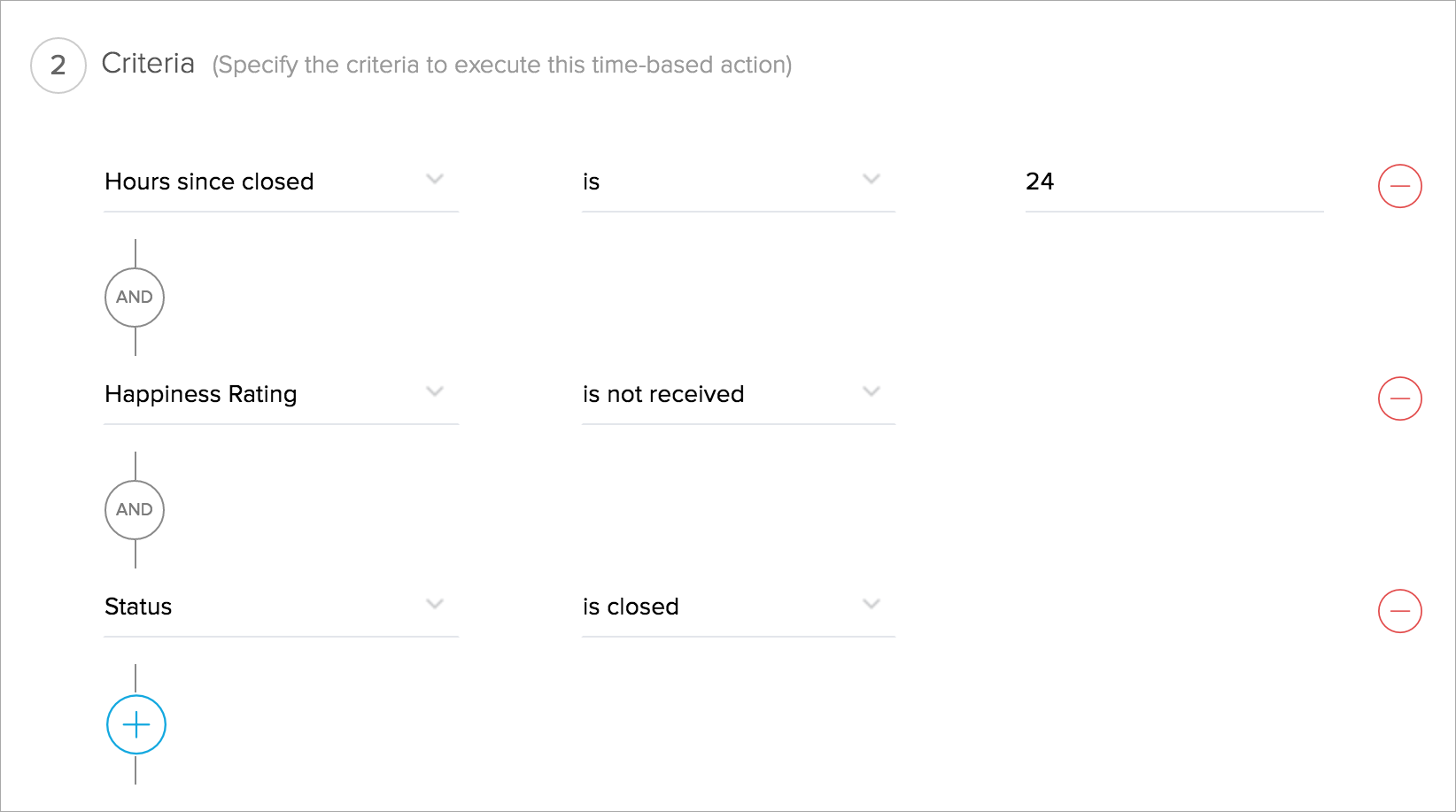Toggle the second AND operator above Status

[x=135, y=510]
